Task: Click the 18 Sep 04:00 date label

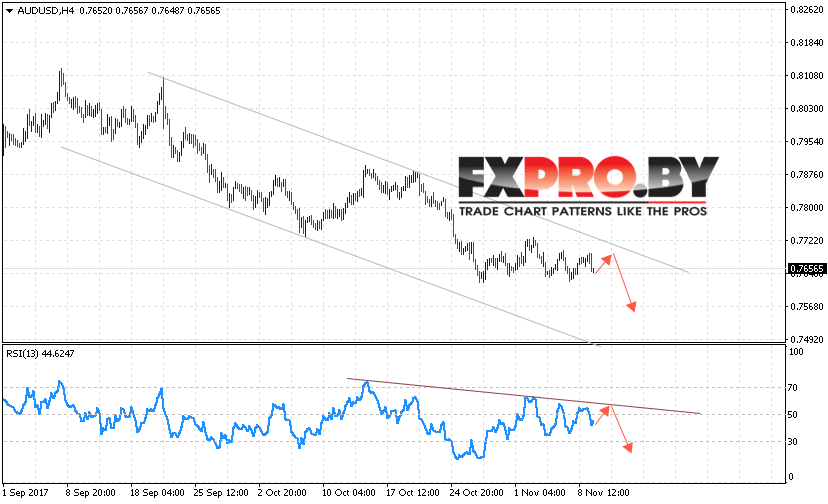Action: pos(157,493)
